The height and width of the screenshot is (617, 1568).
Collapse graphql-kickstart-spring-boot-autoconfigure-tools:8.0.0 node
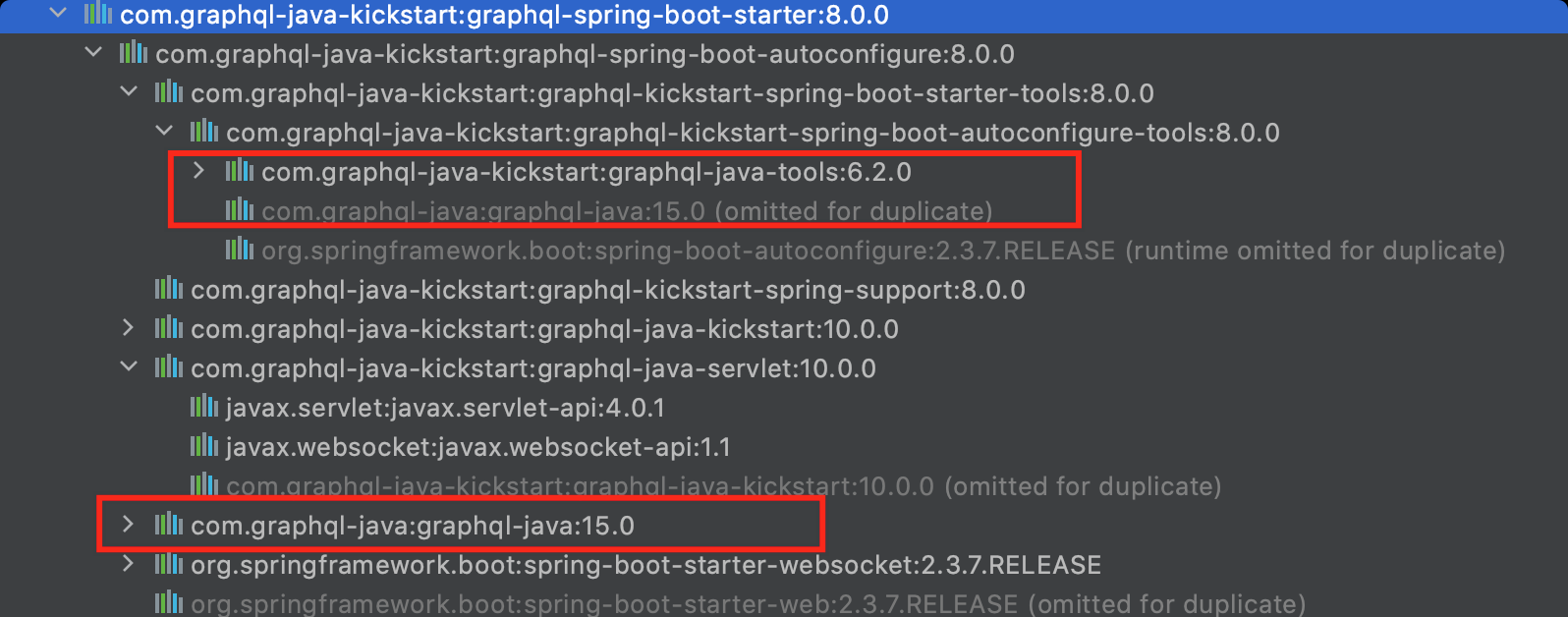point(164,131)
